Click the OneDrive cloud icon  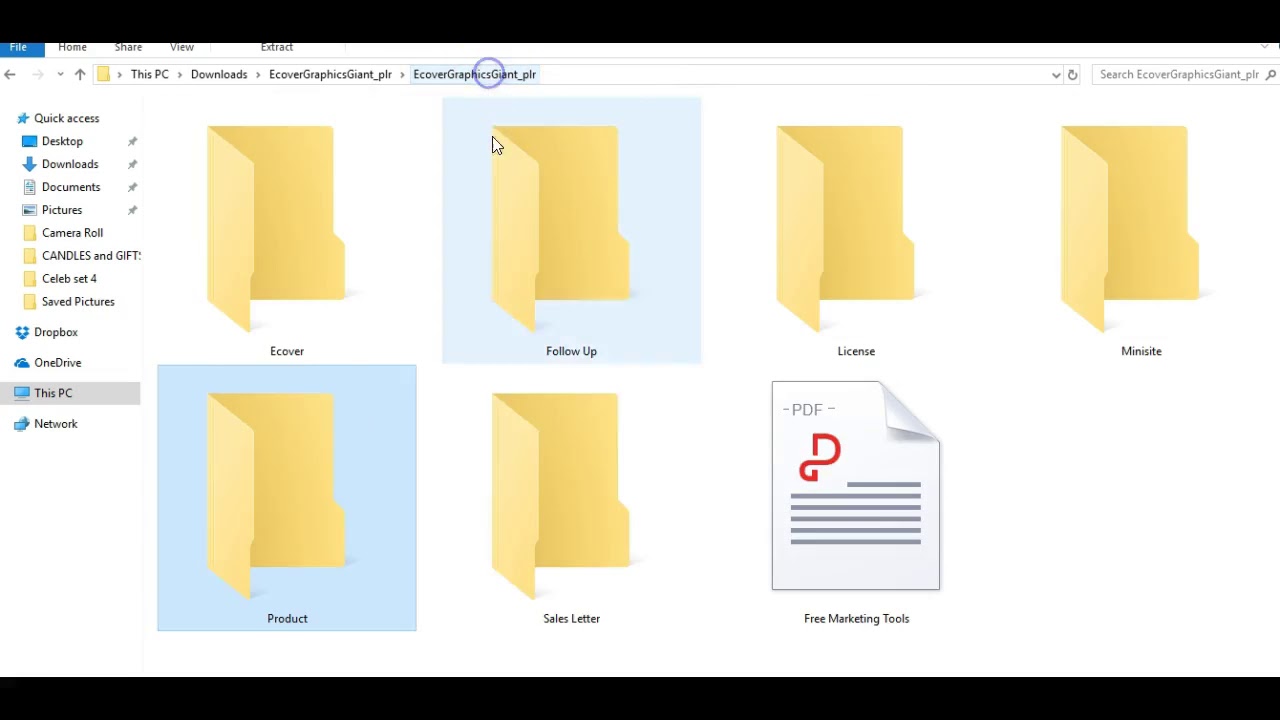(x=23, y=362)
